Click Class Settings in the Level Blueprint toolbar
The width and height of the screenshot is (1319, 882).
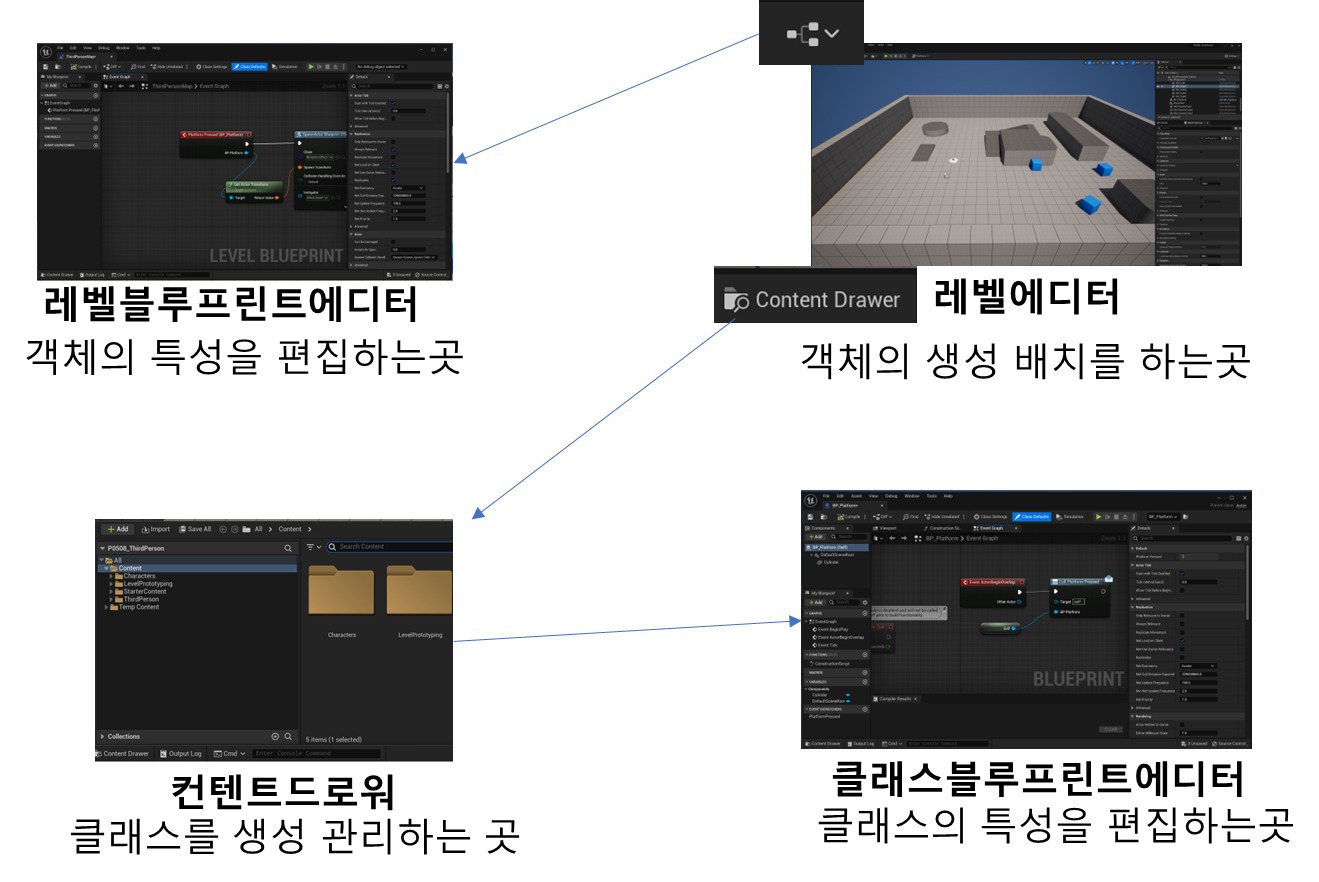(x=211, y=67)
